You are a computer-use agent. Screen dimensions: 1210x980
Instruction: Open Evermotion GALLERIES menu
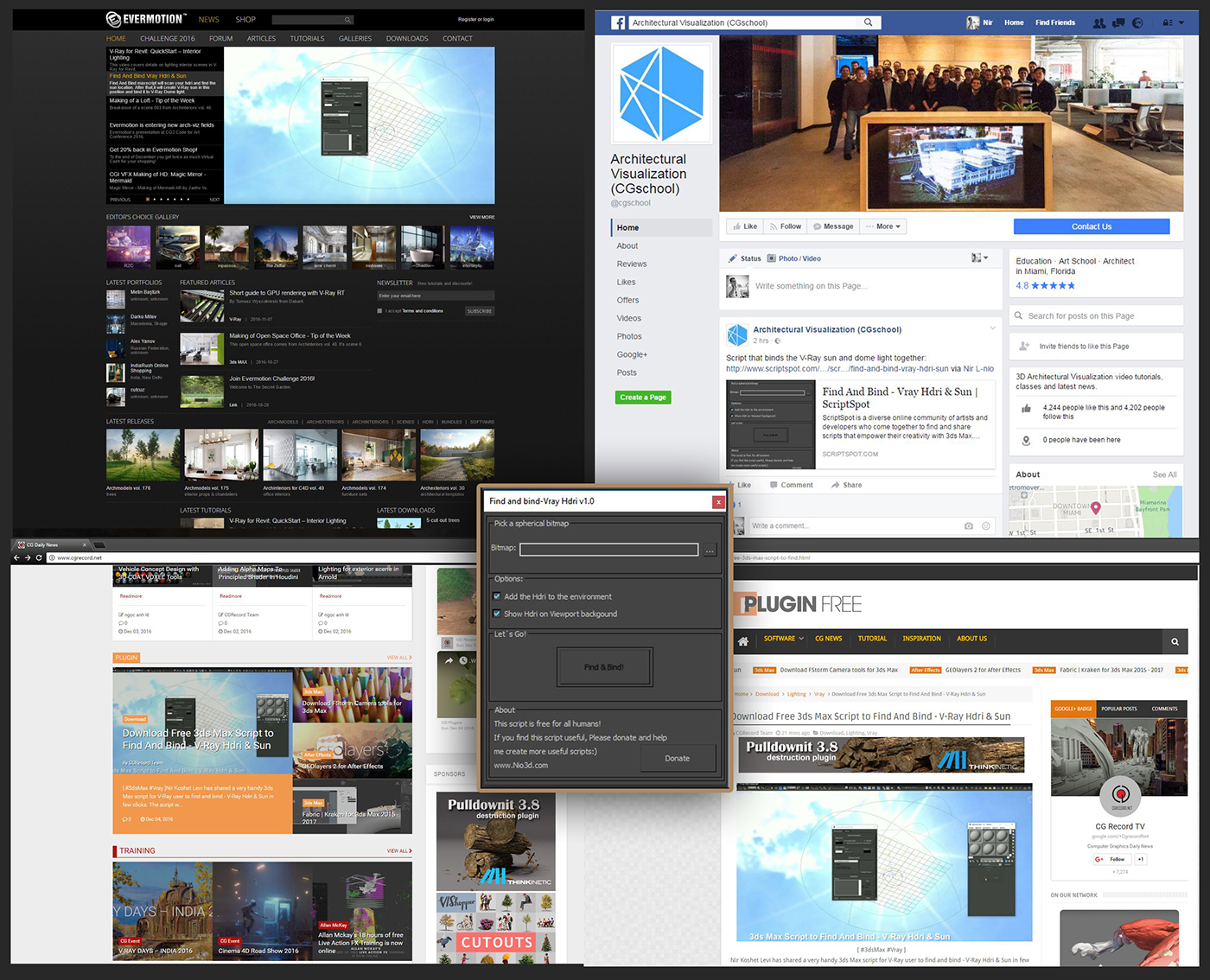pos(355,39)
